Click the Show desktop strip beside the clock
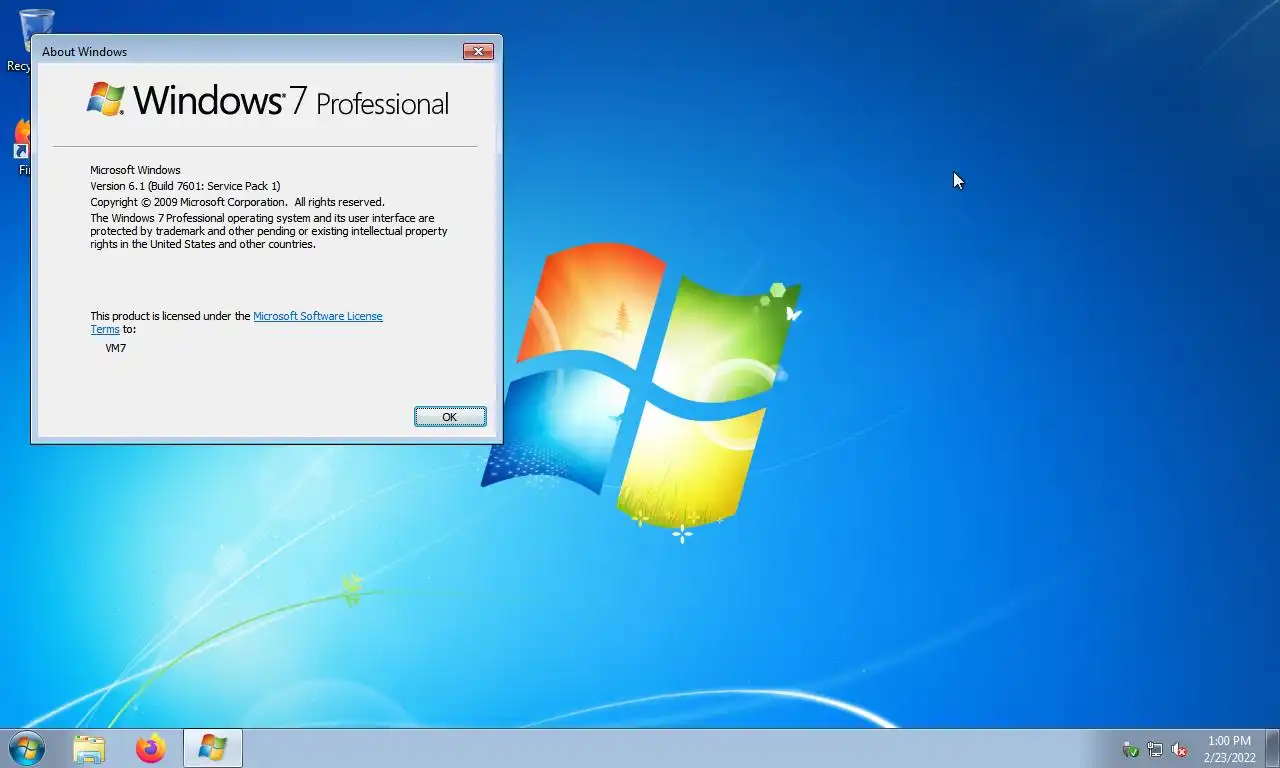Image resolution: width=1280 pixels, height=768 pixels. pyautogui.click(x=1272, y=748)
